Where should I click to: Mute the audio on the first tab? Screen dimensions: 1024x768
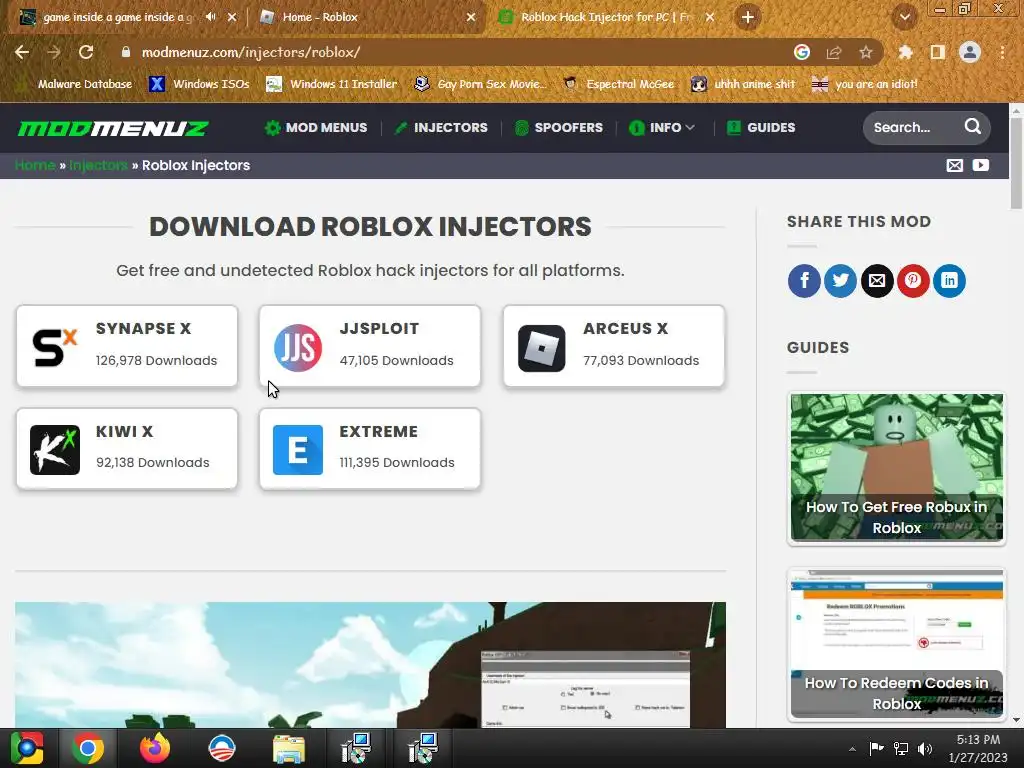coord(210,17)
